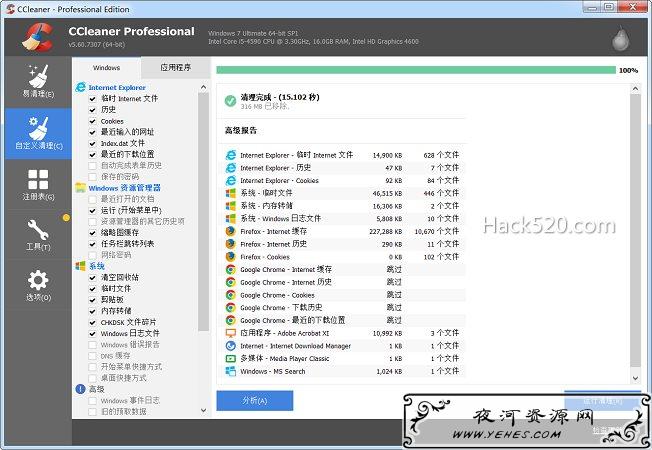Screen dimensions: 652x450
Task: Click the 系统 category heading
Action: pos(96,266)
